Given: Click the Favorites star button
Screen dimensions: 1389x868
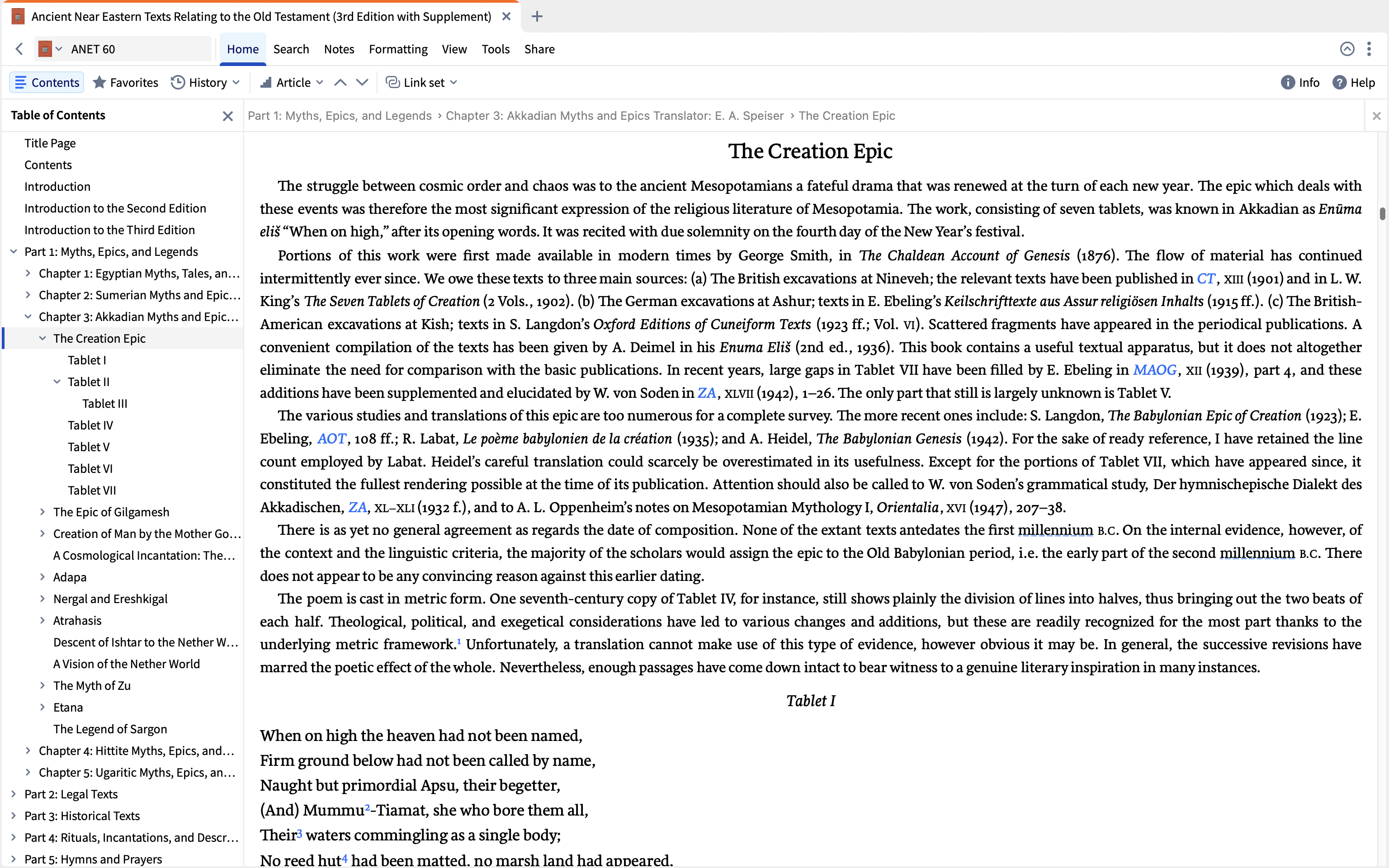Looking at the screenshot, I should click(x=125, y=82).
